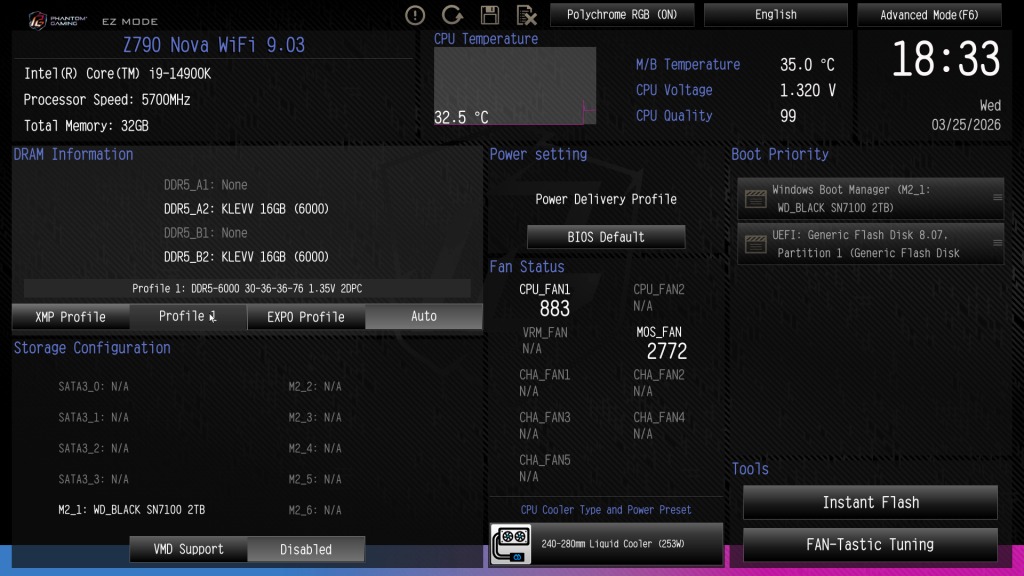This screenshot has width=1024, height=576.
Task: Click SATA3_0: N/A entry
Action: (x=93, y=387)
